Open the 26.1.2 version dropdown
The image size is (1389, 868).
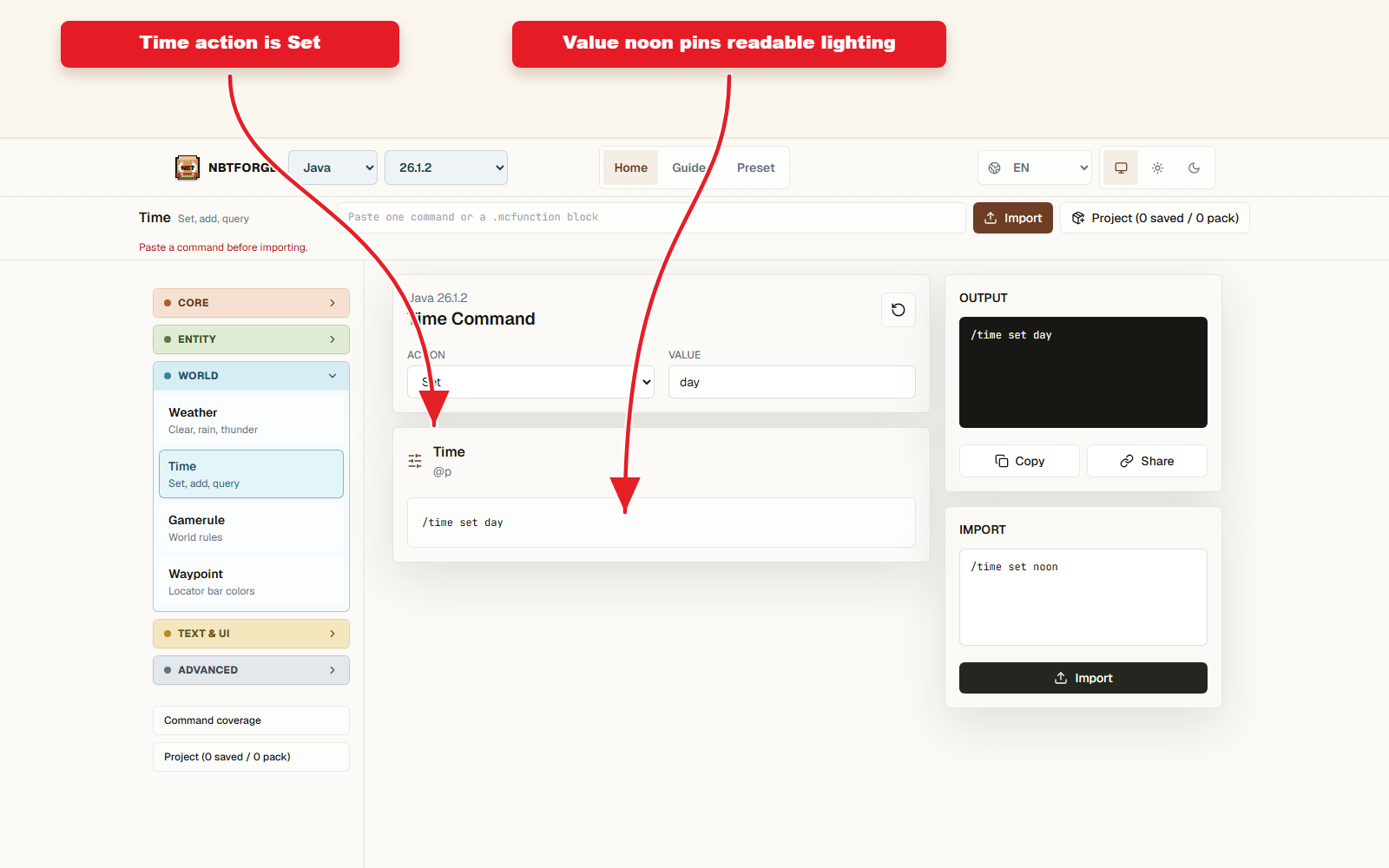(x=446, y=168)
